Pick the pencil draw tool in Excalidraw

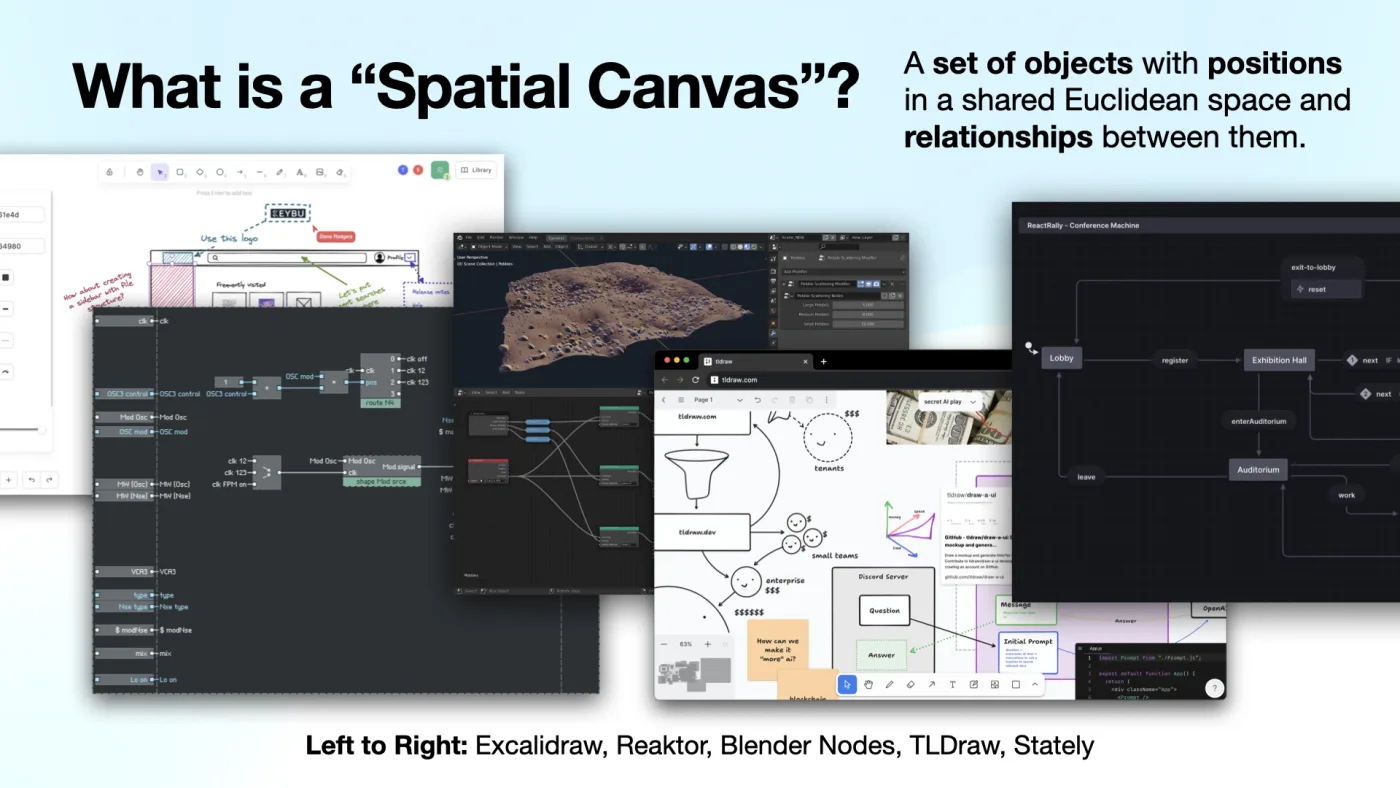click(280, 172)
